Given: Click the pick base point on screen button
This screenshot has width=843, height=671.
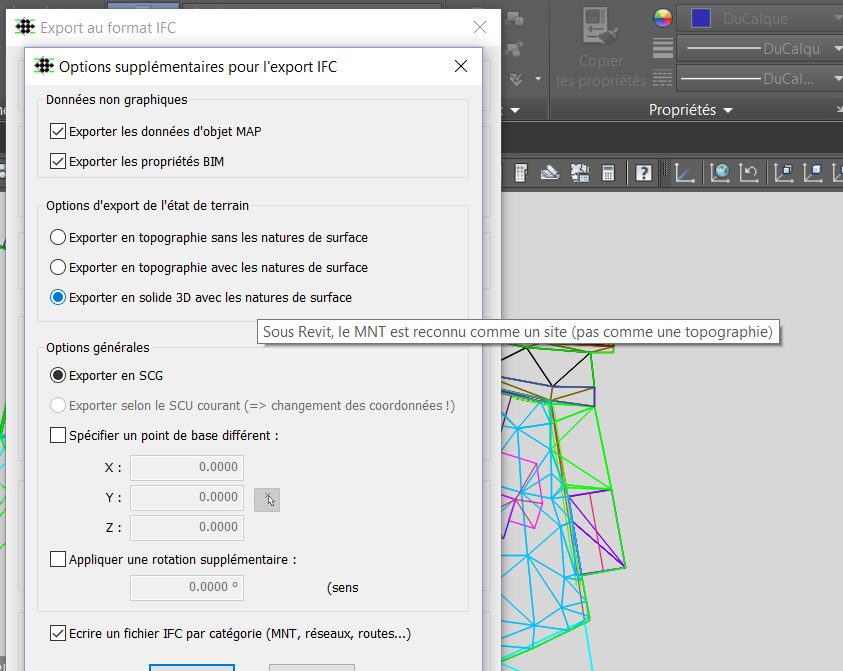Looking at the screenshot, I should (x=267, y=500).
